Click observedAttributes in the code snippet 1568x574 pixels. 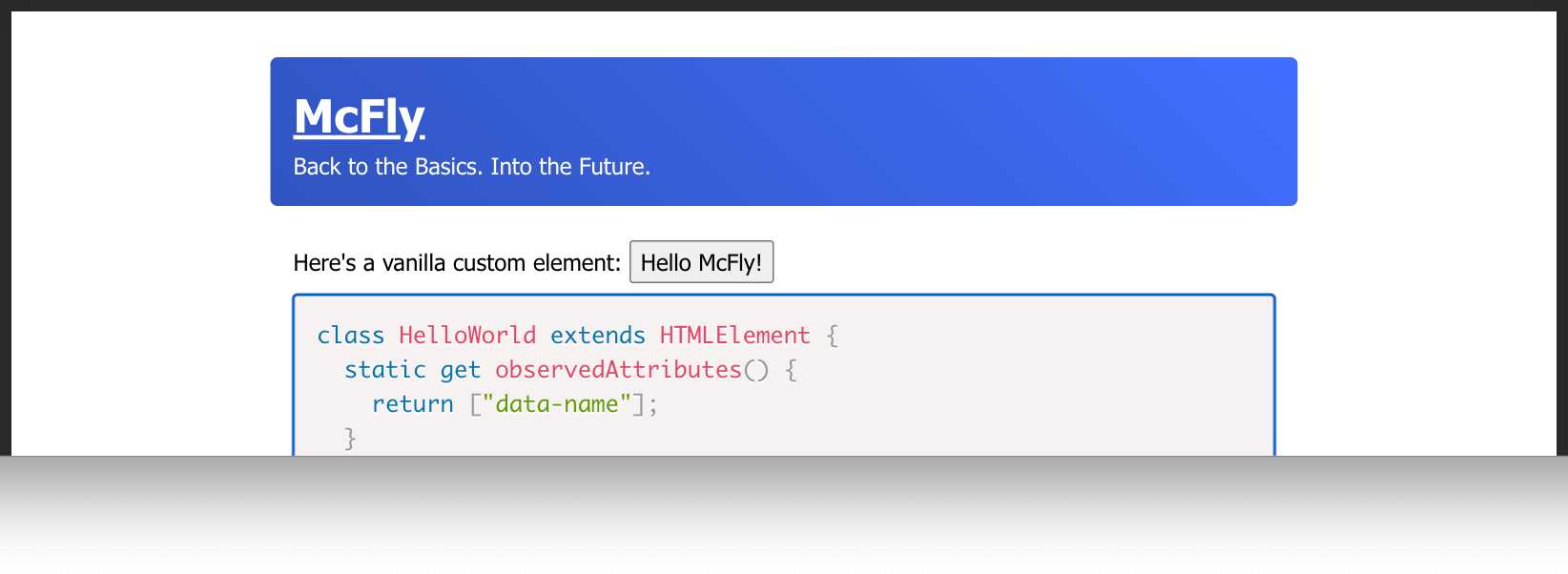618,370
